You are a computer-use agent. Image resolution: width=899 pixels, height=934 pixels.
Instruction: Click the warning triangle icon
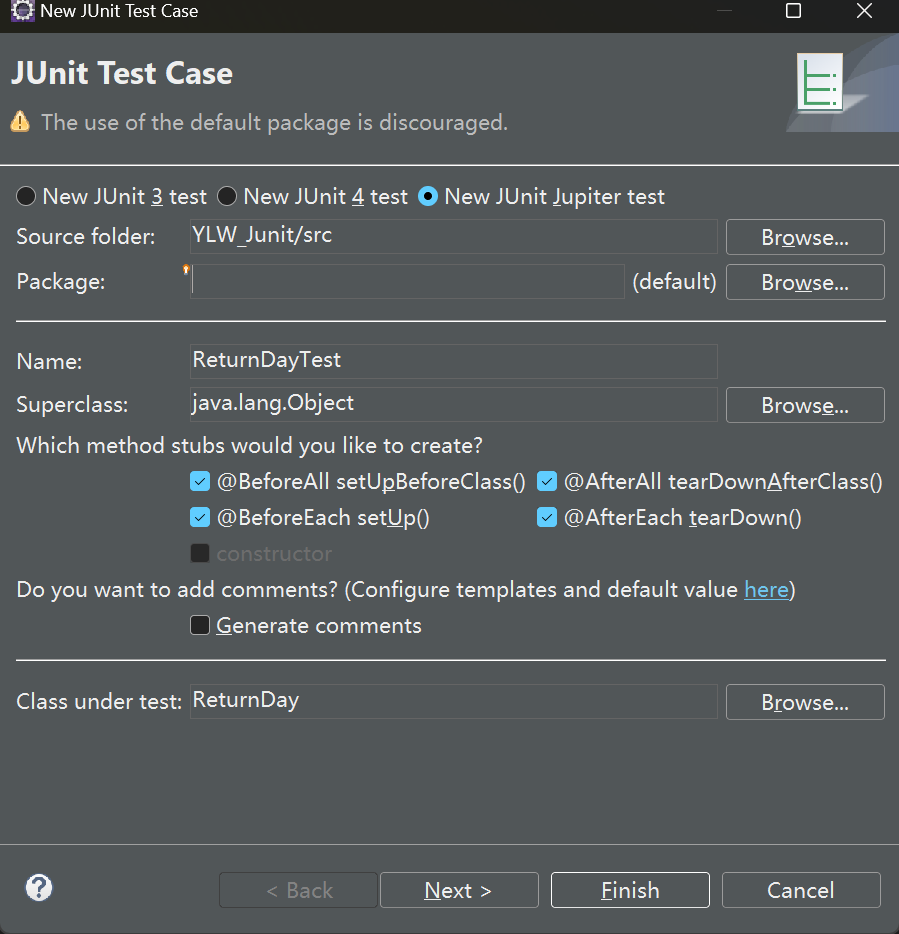pos(20,122)
